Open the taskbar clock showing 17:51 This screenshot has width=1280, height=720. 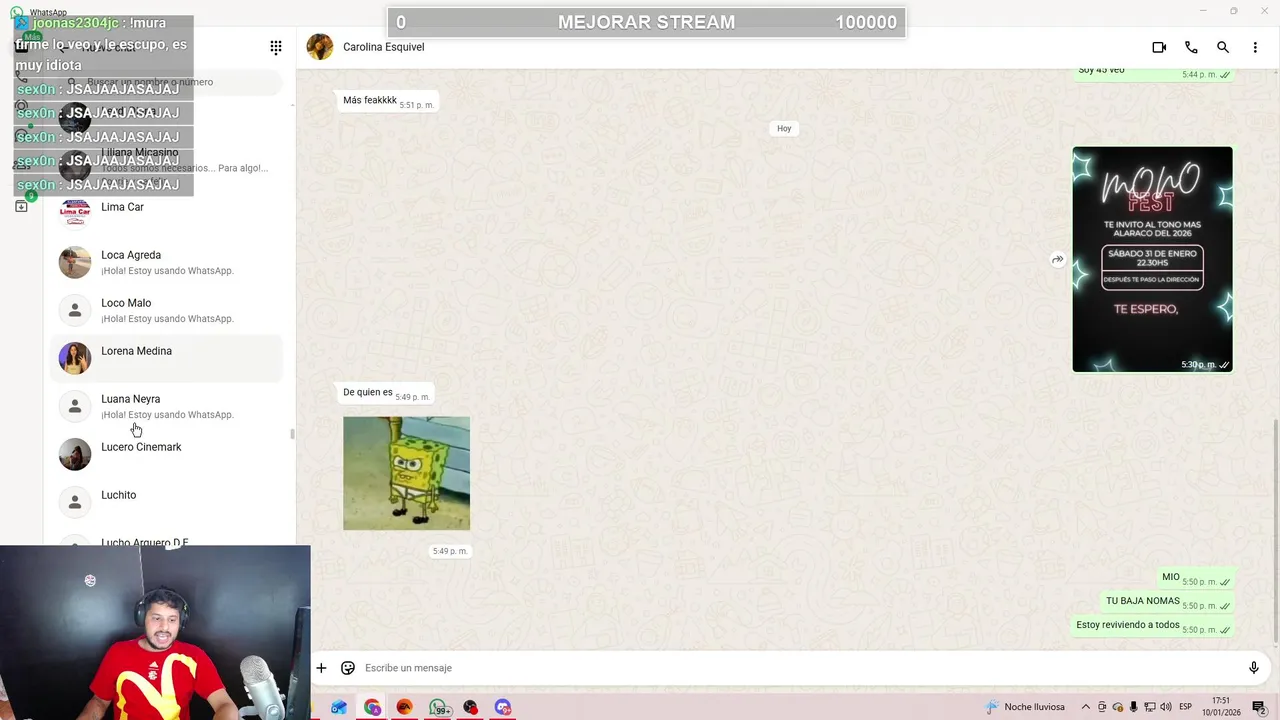pyautogui.click(x=1221, y=707)
